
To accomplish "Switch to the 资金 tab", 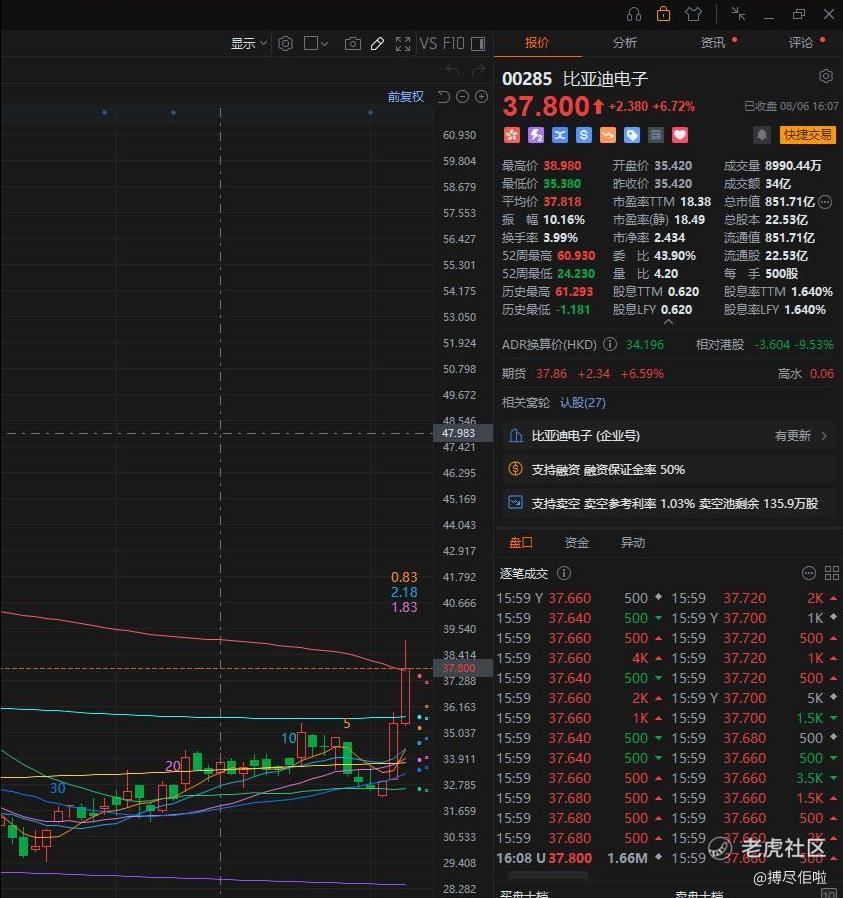I will (577, 542).
